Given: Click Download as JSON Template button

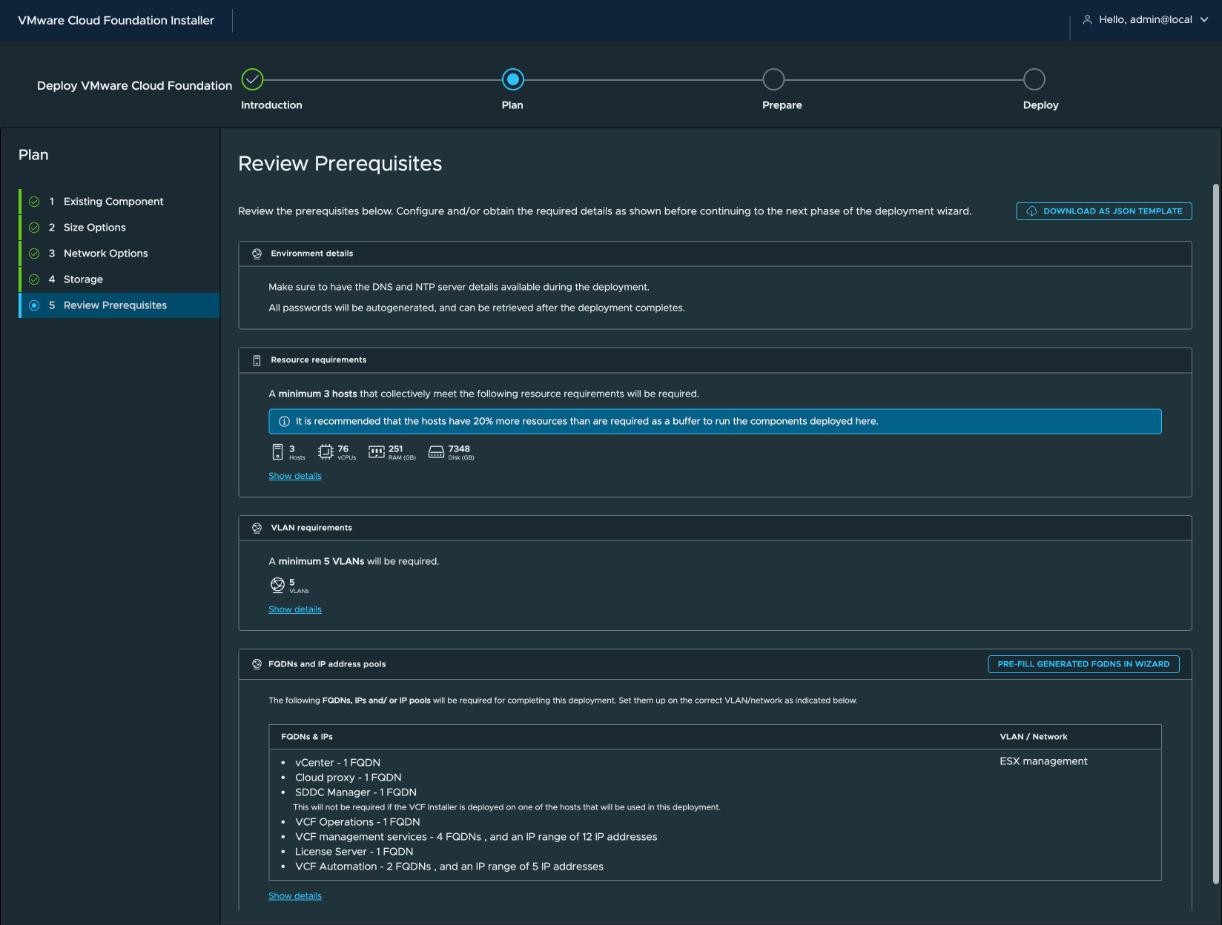Looking at the screenshot, I should click(1104, 211).
